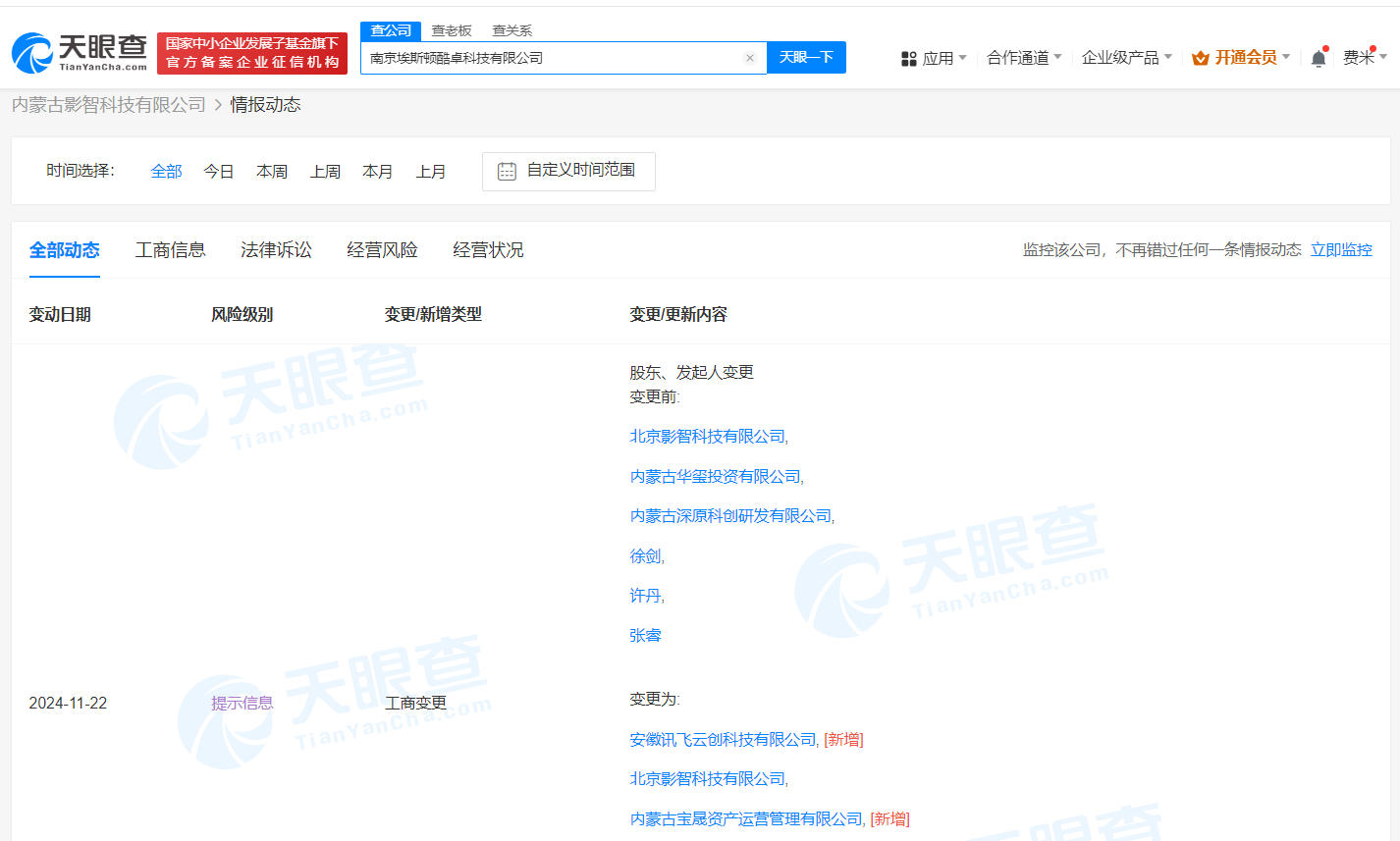1400x841 pixels.
Task: Expand the 合作通道 dropdown menu
Action: pyautogui.click(x=1024, y=58)
